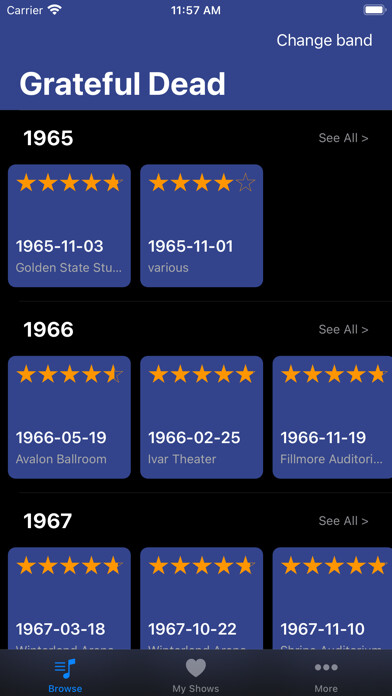The width and height of the screenshot is (392, 696).
Task: Tap star rating on 1967-10-22 card
Action: pos(202,566)
